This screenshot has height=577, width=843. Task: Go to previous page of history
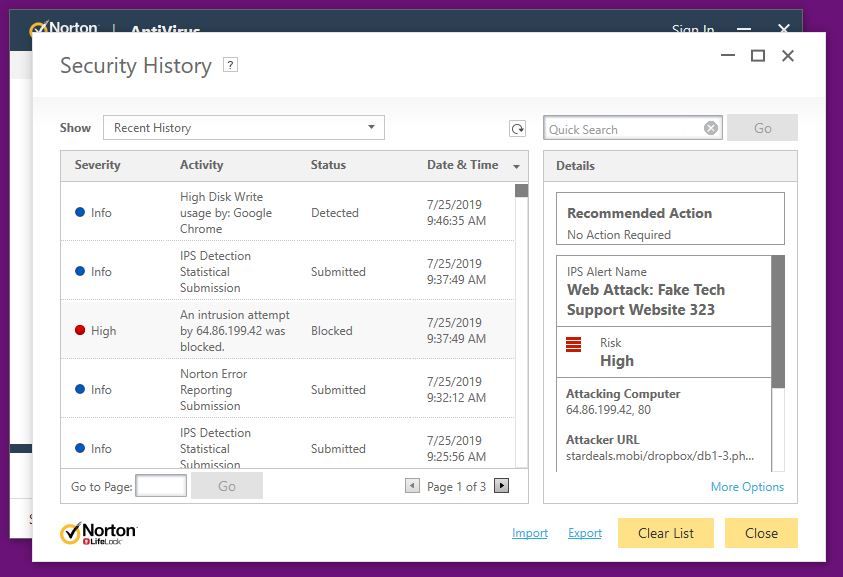coord(412,486)
